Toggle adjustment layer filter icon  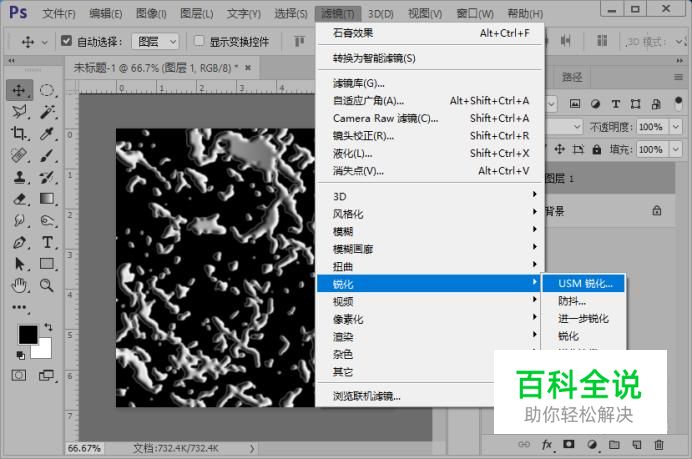(x=595, y=104)
